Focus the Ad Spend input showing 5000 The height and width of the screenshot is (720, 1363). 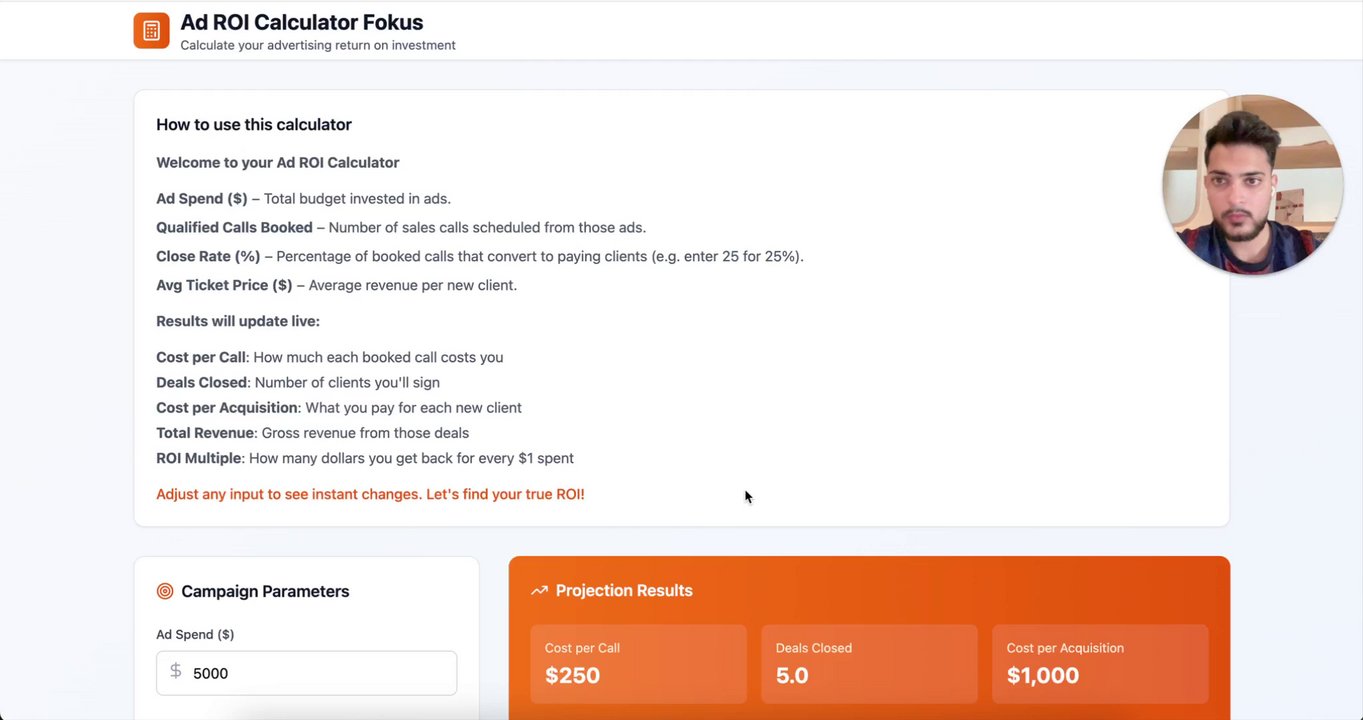click(320, 673)
